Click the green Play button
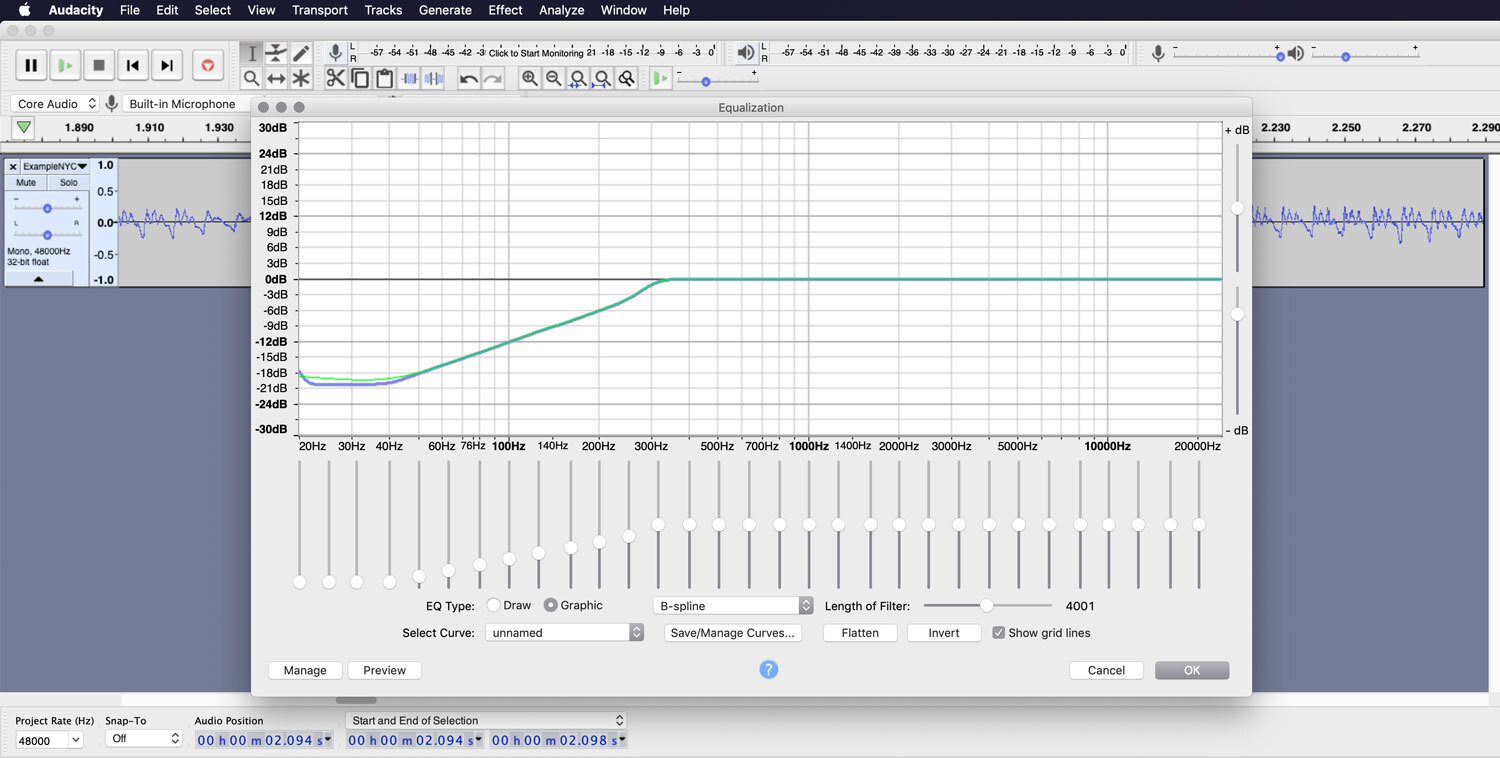Viewport: 1500px width, 758px height. [x=65, y=66]
